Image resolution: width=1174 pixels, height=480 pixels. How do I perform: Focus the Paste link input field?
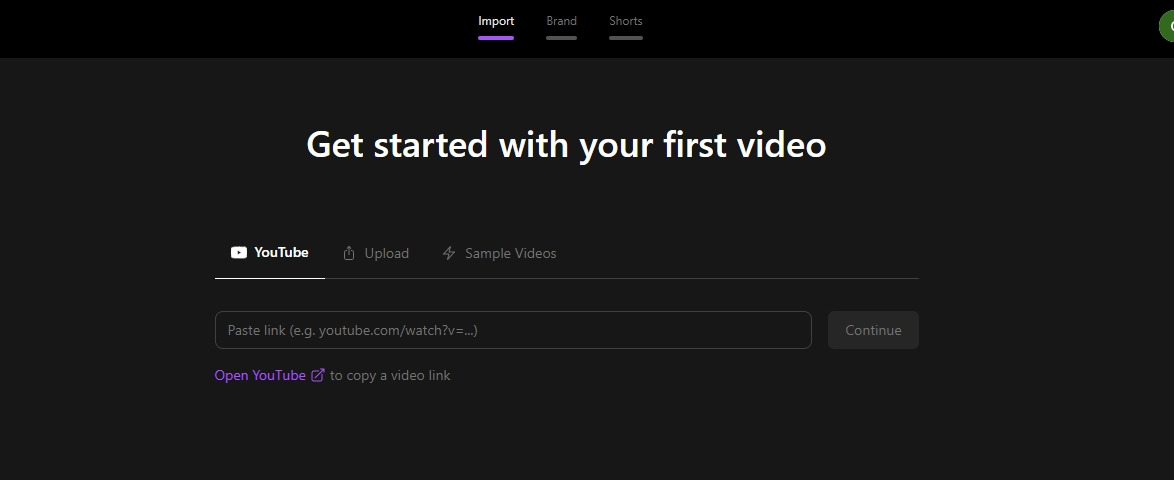pyautogui.click(x=513, y=330)
